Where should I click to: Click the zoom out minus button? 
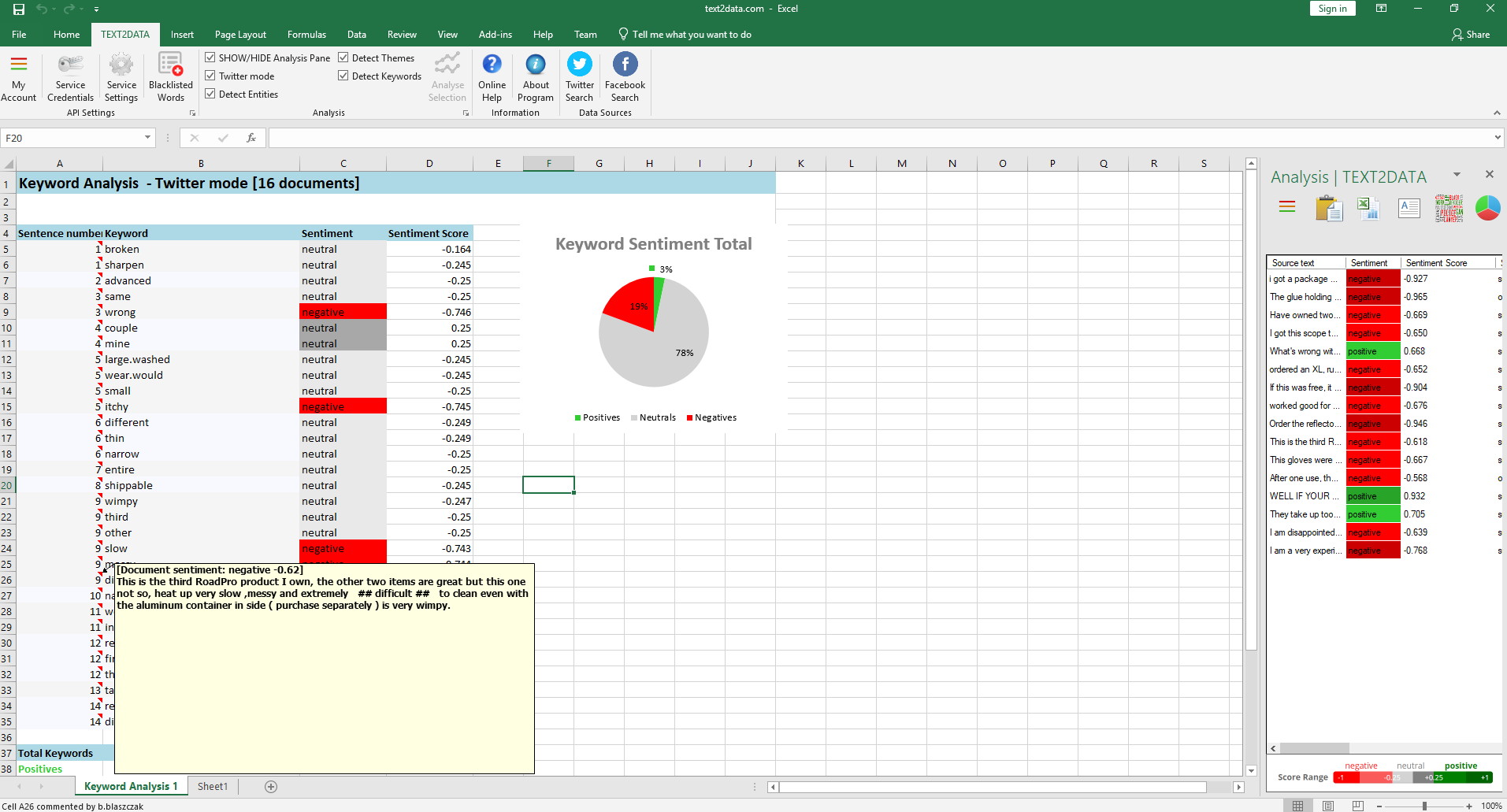click(1379, 806)
